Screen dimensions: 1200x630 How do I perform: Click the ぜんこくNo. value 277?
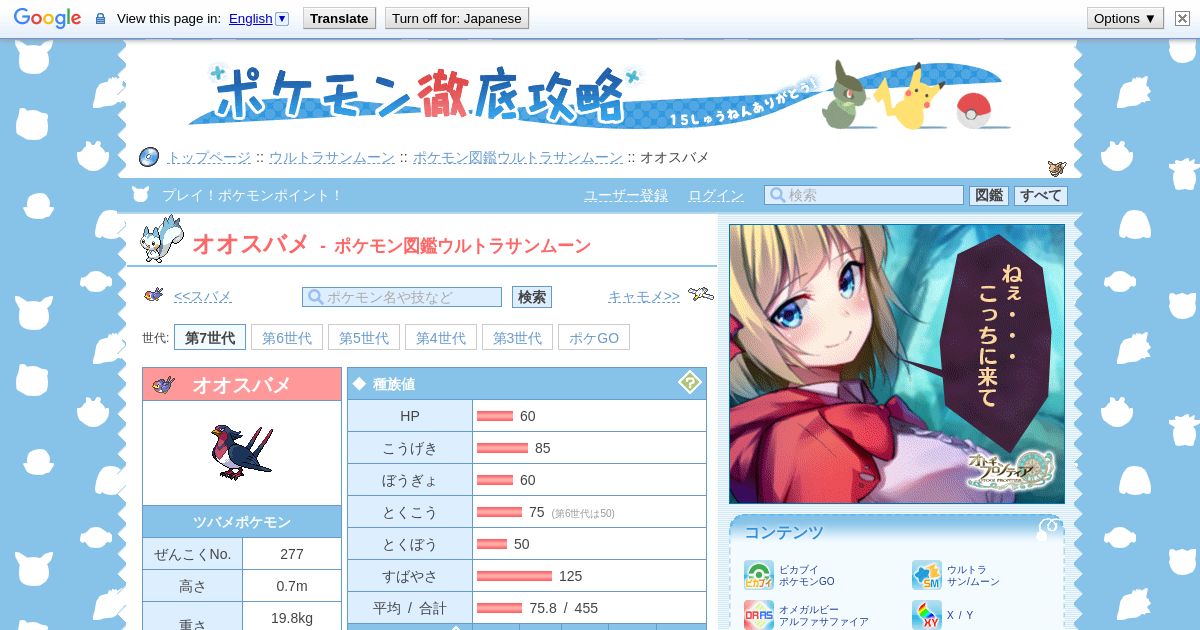[292, 554]
